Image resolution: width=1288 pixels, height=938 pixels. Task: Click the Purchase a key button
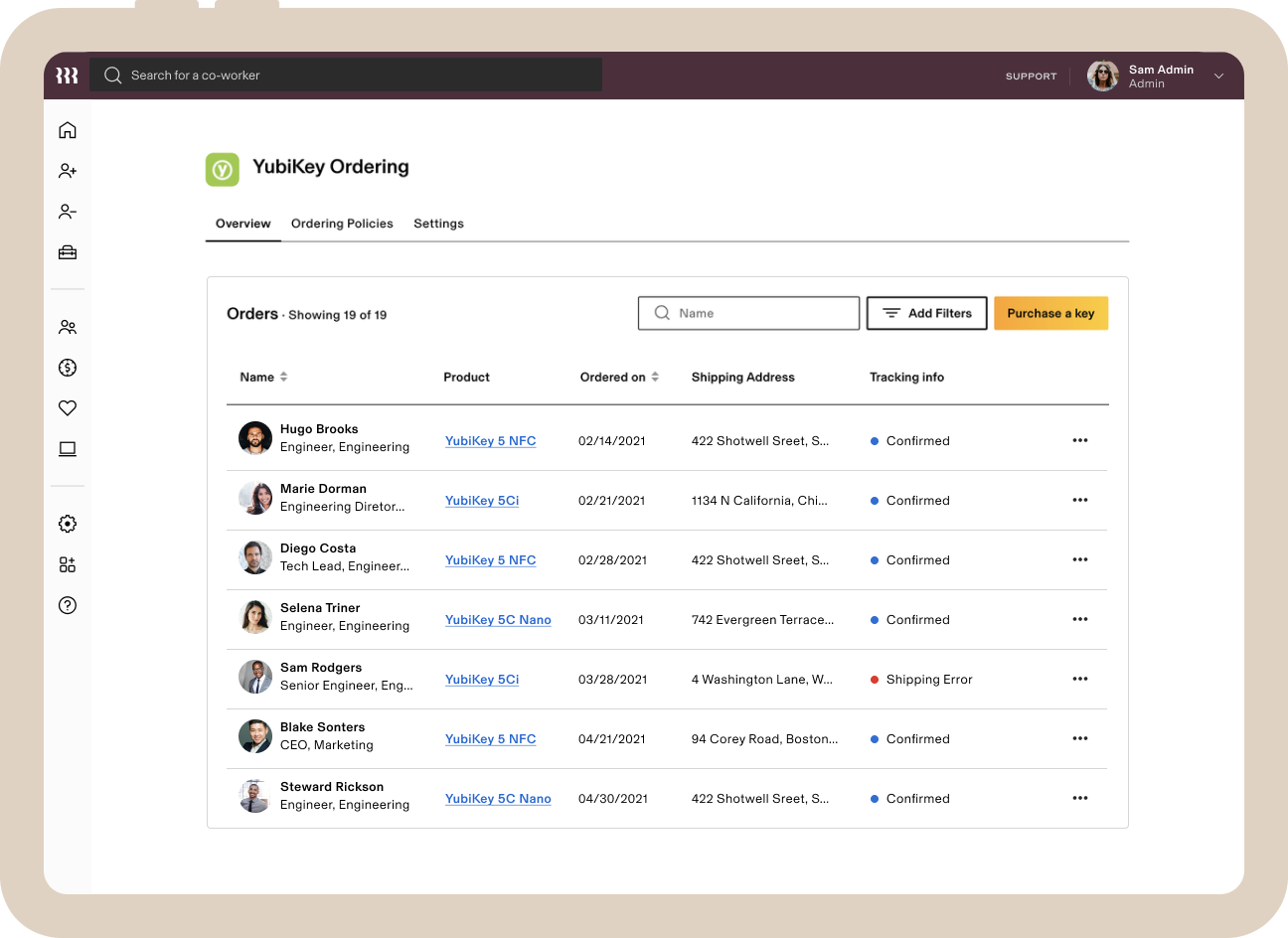1050,313
